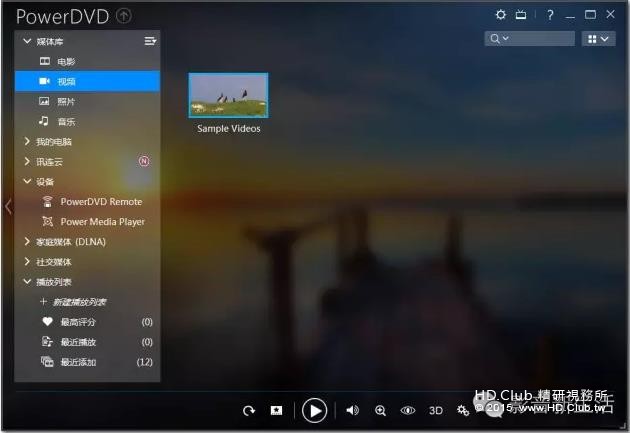Toggle 3D playback mode
Screen dimensions: 630x433
point(436,411)
